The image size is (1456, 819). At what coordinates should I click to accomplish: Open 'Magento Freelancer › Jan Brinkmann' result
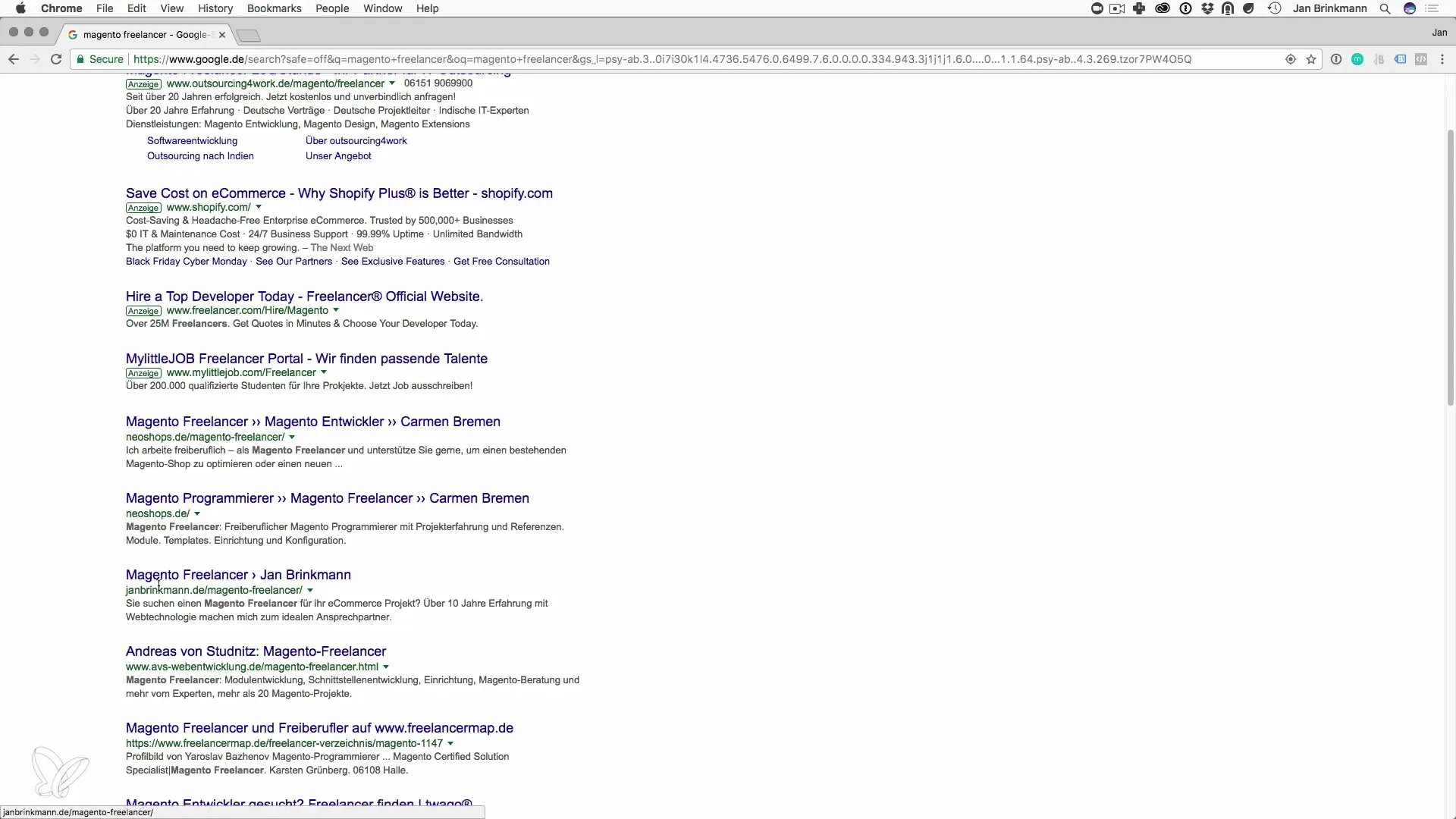click(238, 575)
